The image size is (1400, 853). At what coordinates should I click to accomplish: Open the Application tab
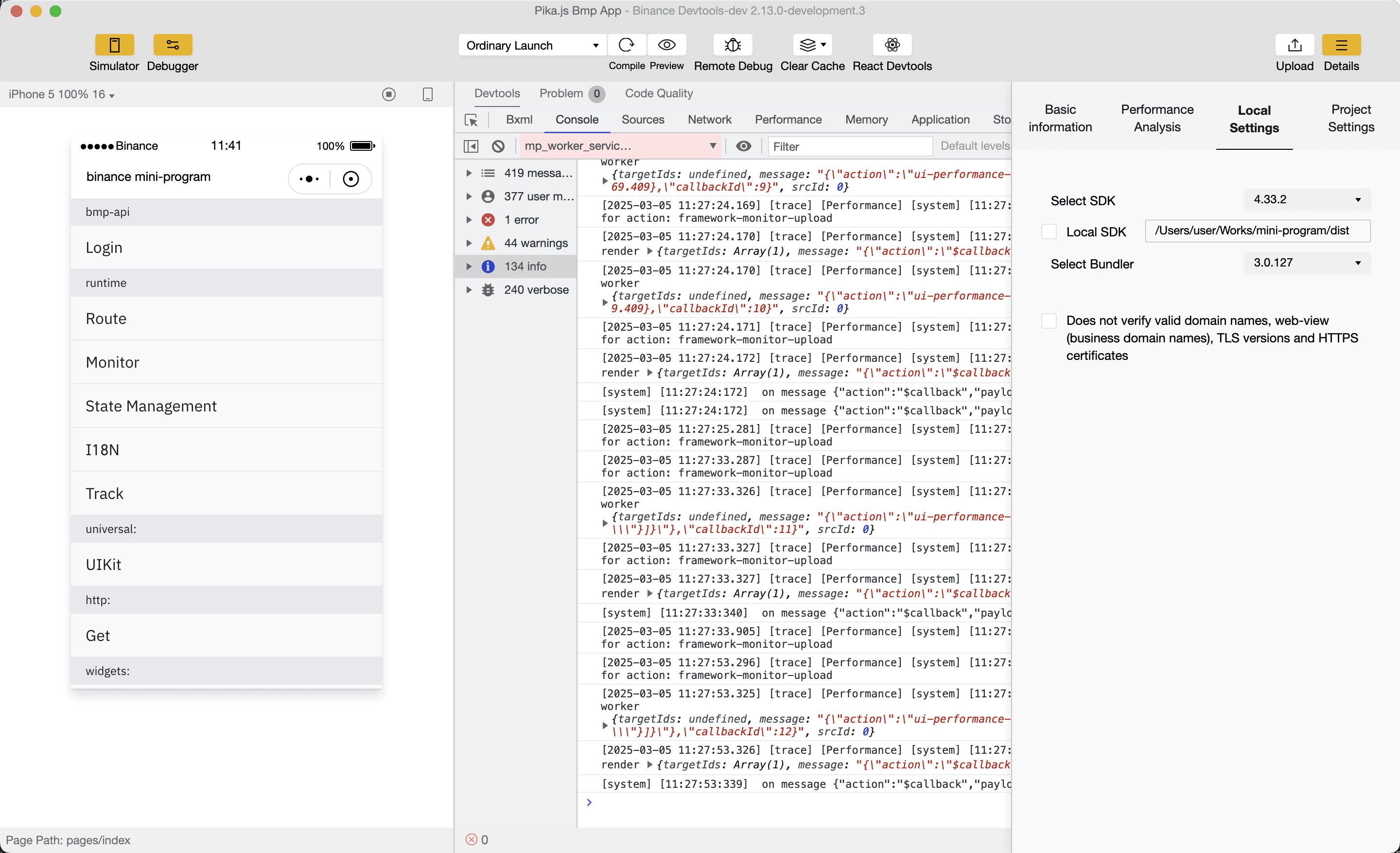(940, 119)
